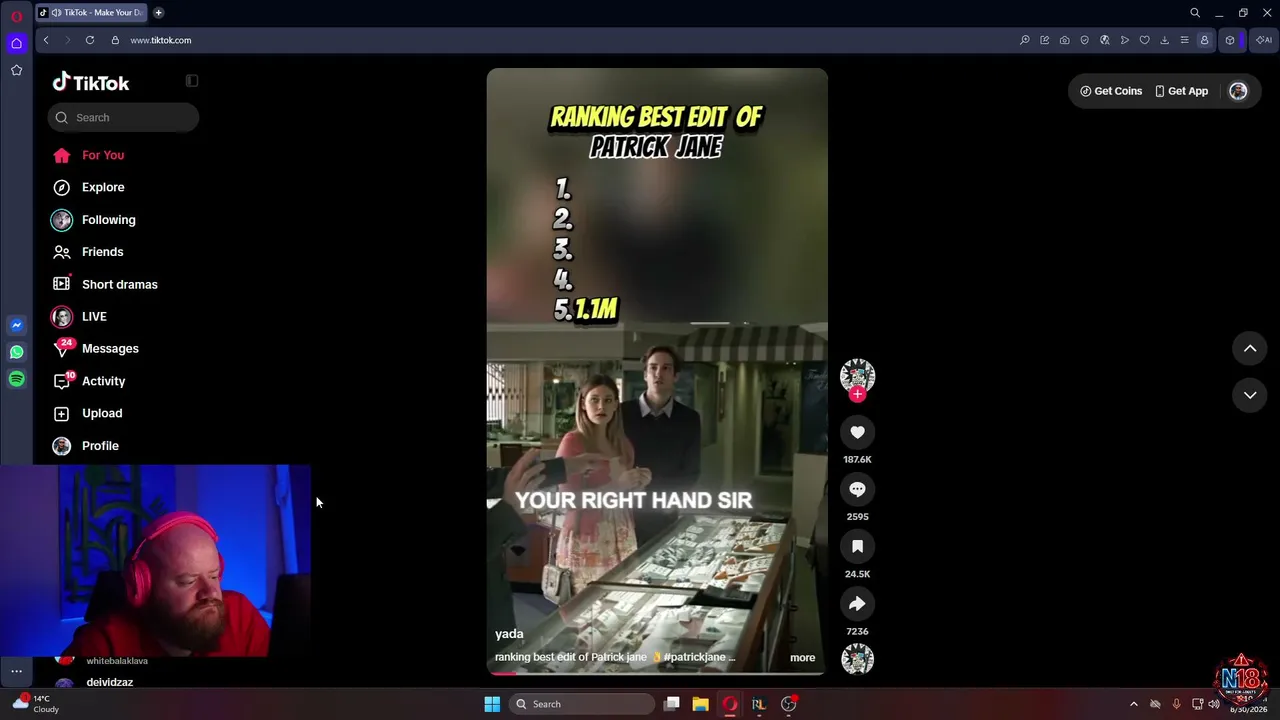Translate the page with globe icon
This screenshot has width=1280, height=720.
click(x=1105, y=40)
